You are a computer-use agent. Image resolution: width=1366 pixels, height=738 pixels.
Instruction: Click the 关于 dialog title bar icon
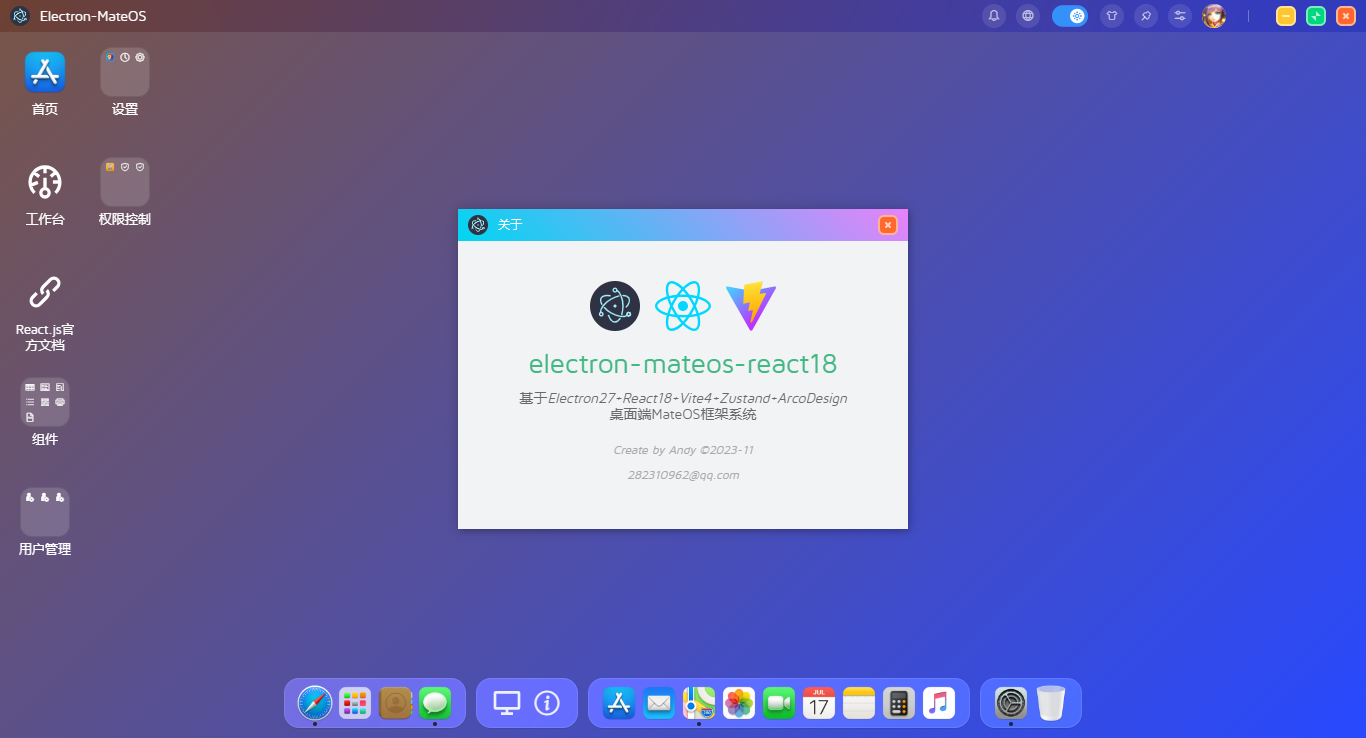pyautogui.click(x=478, y=225)
